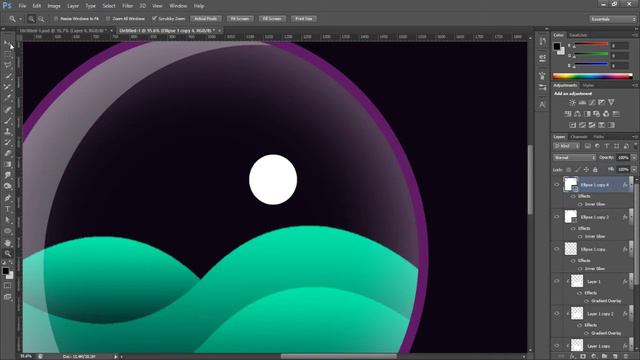Open the Color panel options menu
The image size is (640, 360).
[x=635, y=36]
